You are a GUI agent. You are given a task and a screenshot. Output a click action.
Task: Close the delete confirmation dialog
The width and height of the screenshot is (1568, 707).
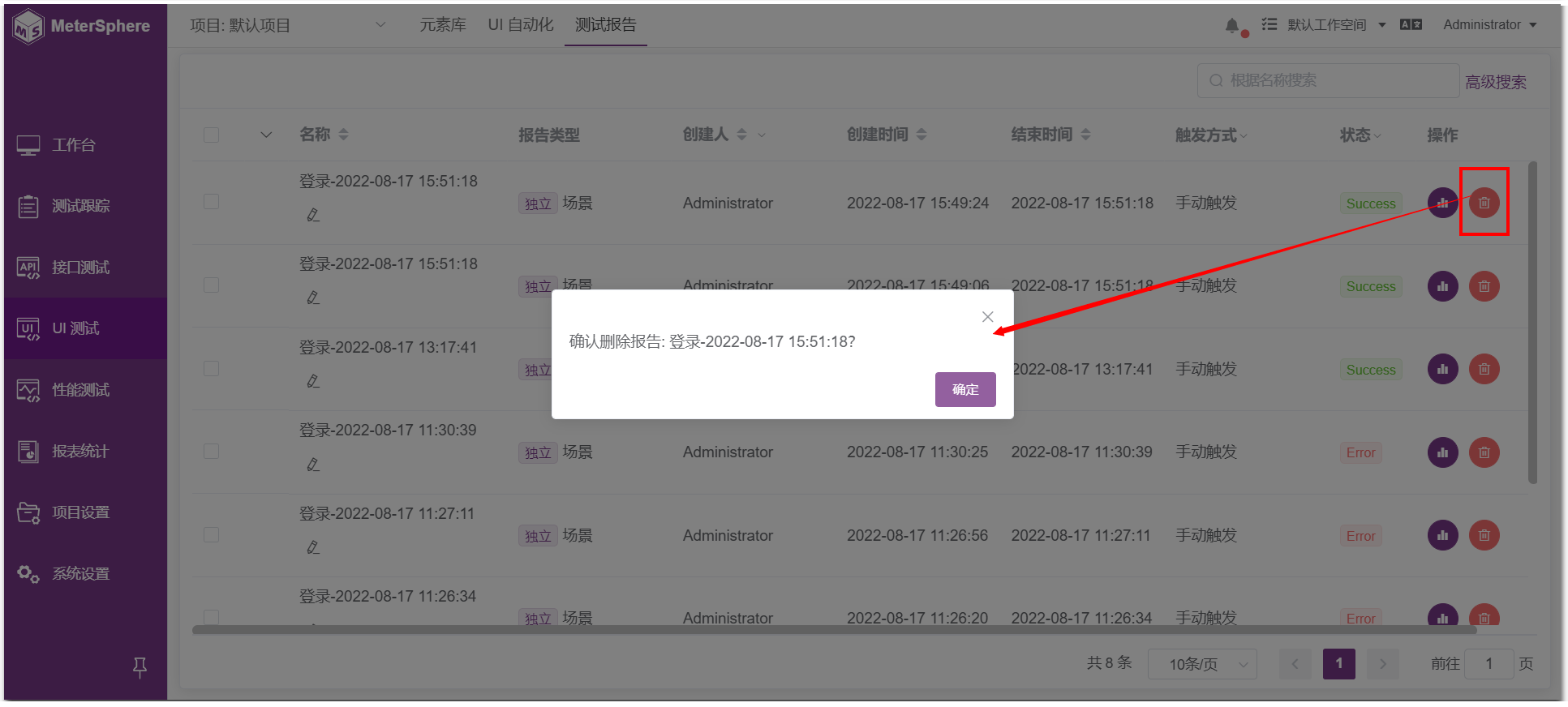[987, 317]
